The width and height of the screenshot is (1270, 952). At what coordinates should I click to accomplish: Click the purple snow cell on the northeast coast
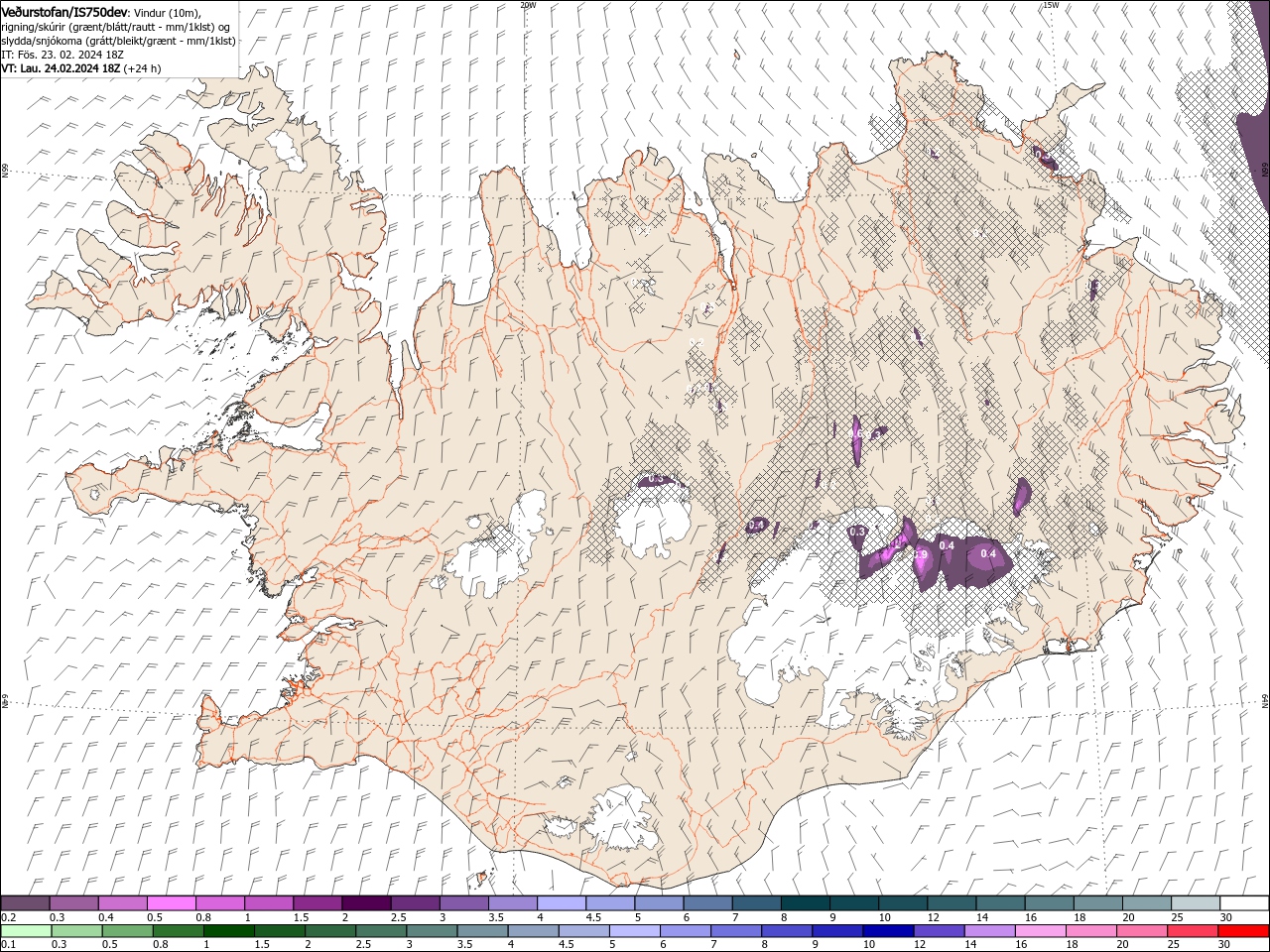tap(1044, 157)
